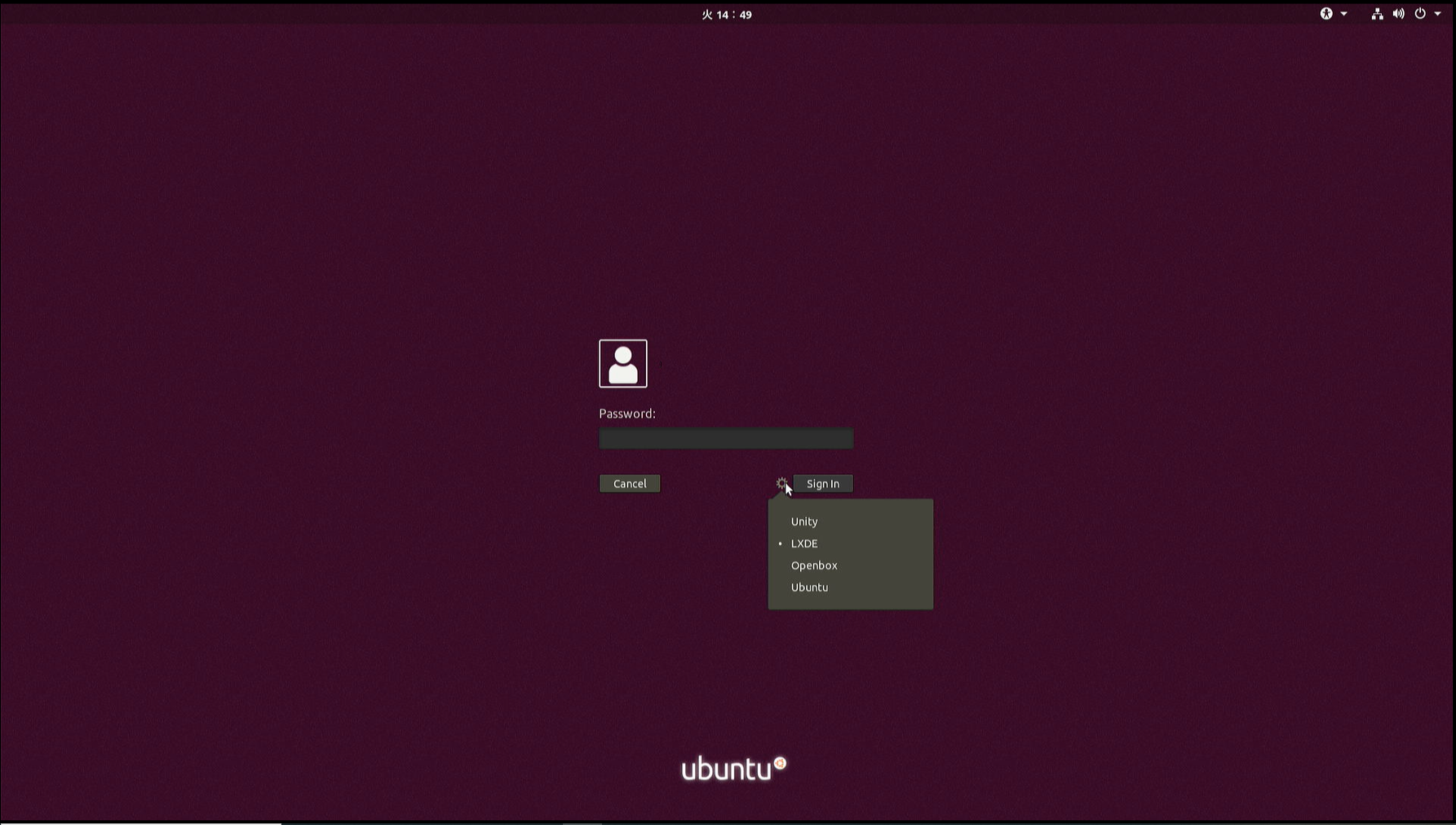
Task: Select the LXDE session
Action: pos(851,543)
